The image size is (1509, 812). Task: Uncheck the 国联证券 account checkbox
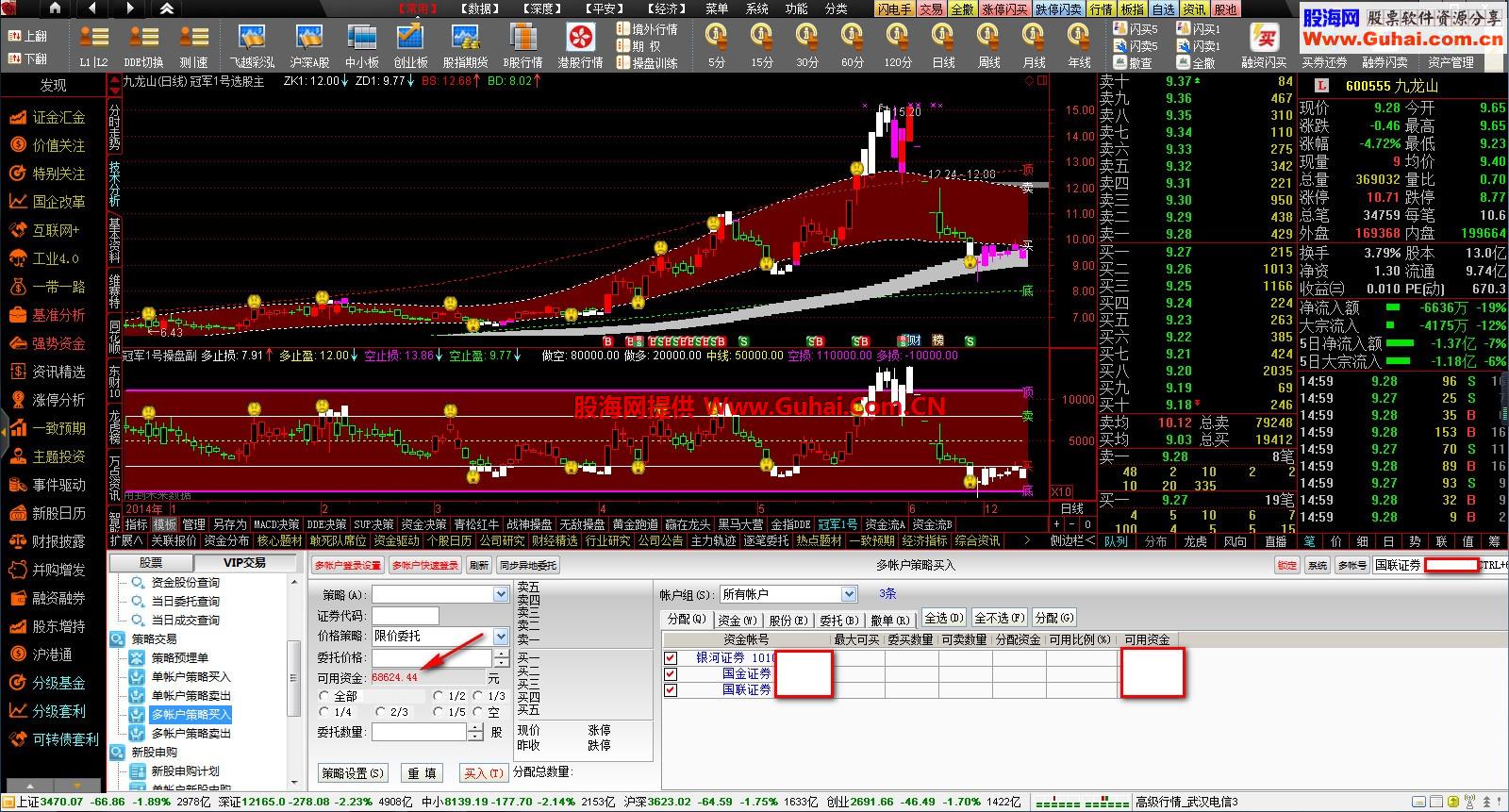click(x=671, y=689)
